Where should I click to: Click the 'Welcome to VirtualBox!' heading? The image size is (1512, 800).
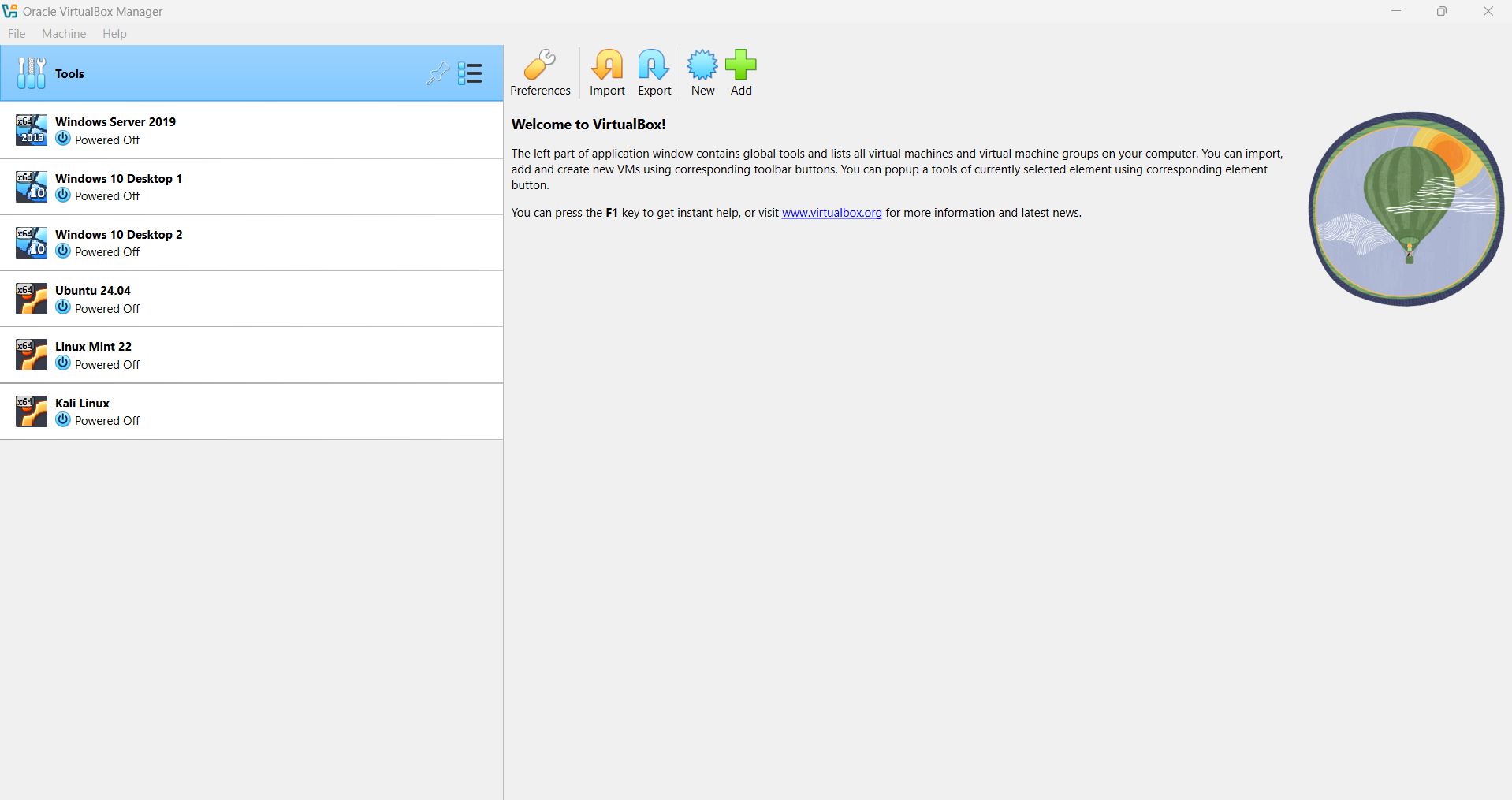[x=588, y=124]
